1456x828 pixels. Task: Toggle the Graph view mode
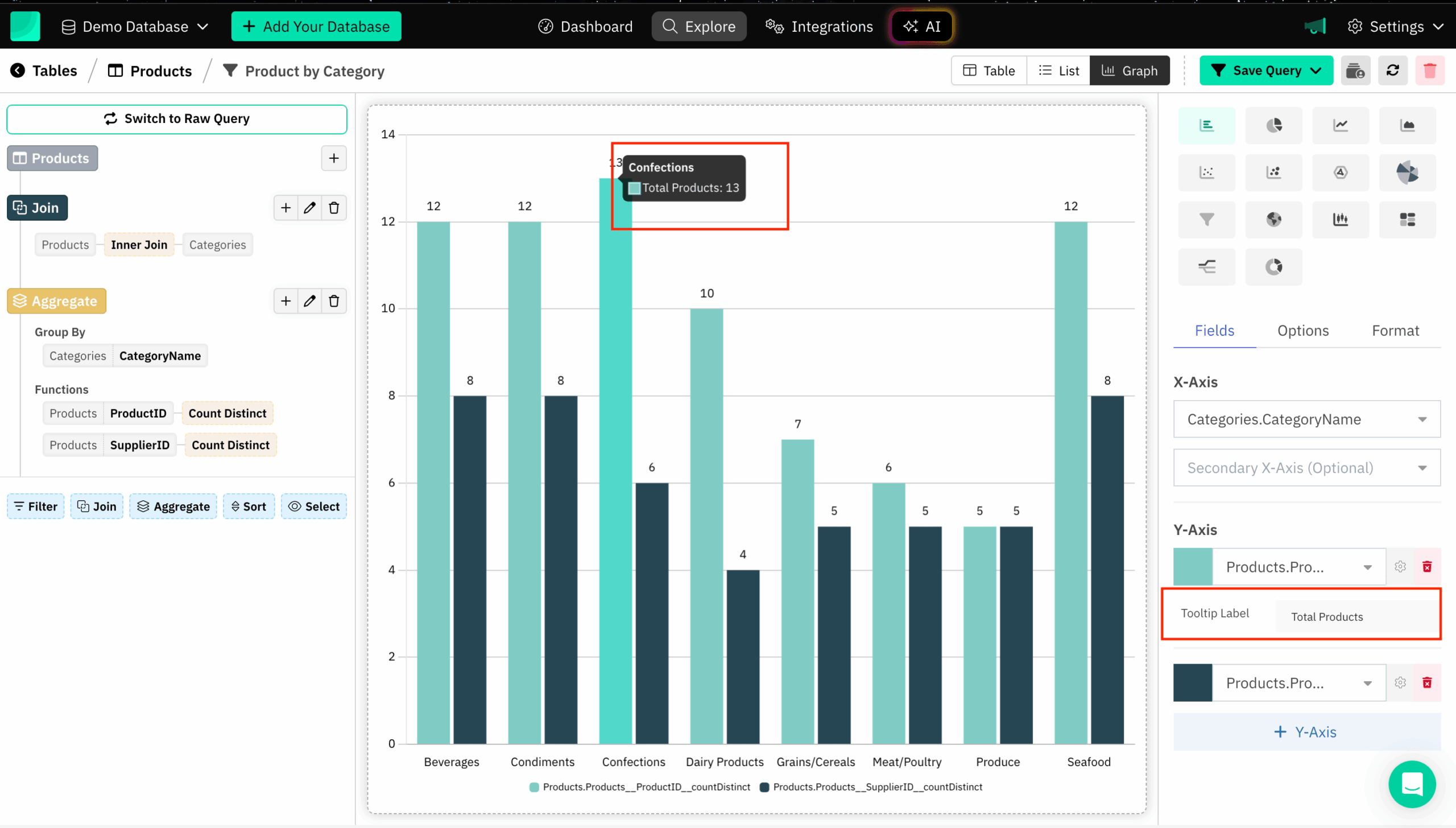coord(1130,70)
